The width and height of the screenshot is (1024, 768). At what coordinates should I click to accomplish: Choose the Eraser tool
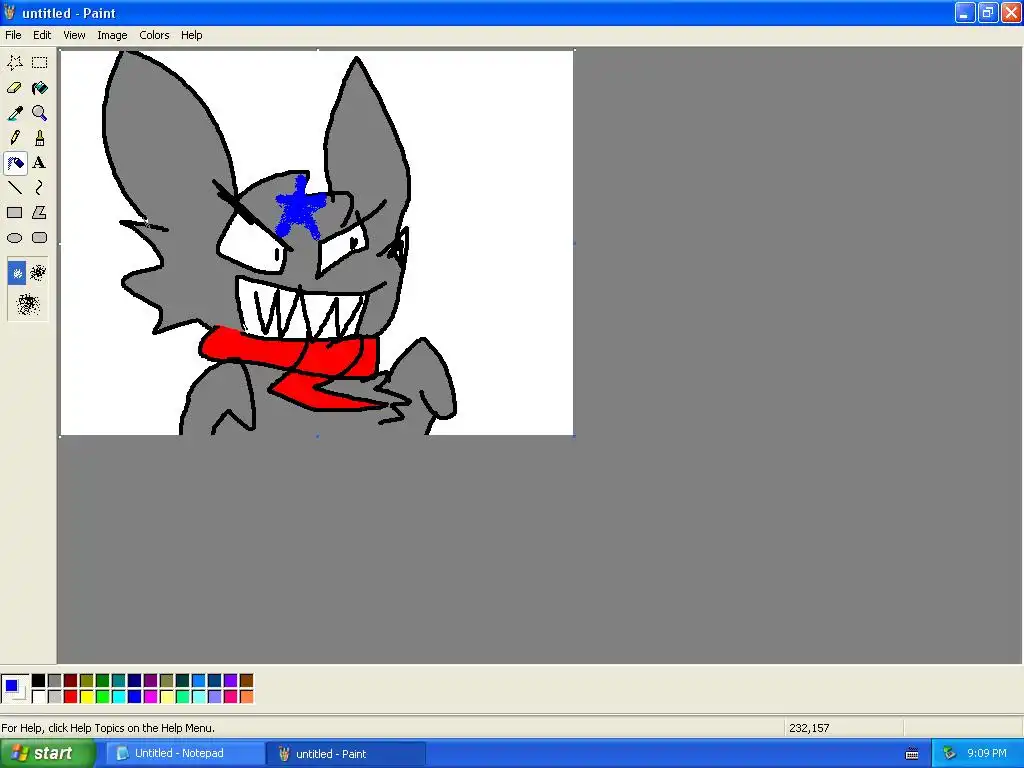pos(15,88)
